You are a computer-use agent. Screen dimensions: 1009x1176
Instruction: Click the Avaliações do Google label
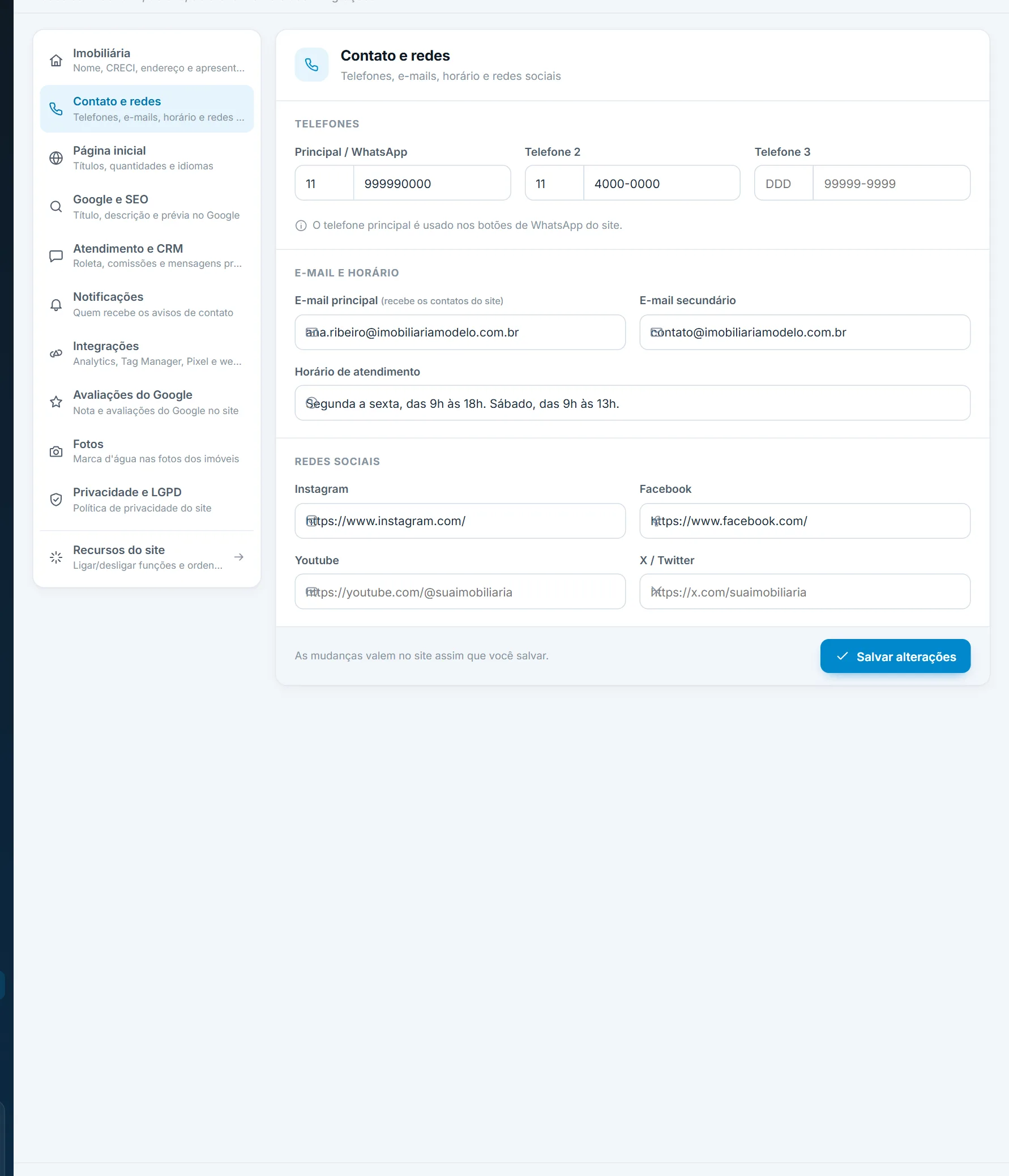pos(132,395)
